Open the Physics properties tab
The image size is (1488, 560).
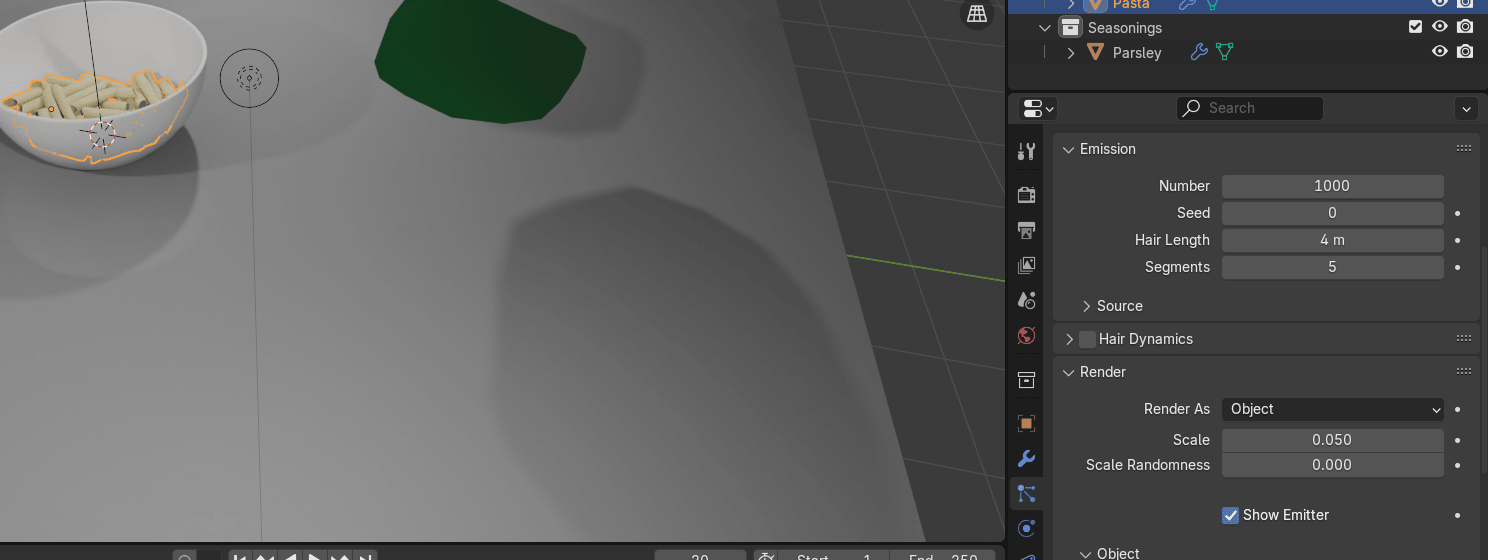click(x=1026, y=528)
